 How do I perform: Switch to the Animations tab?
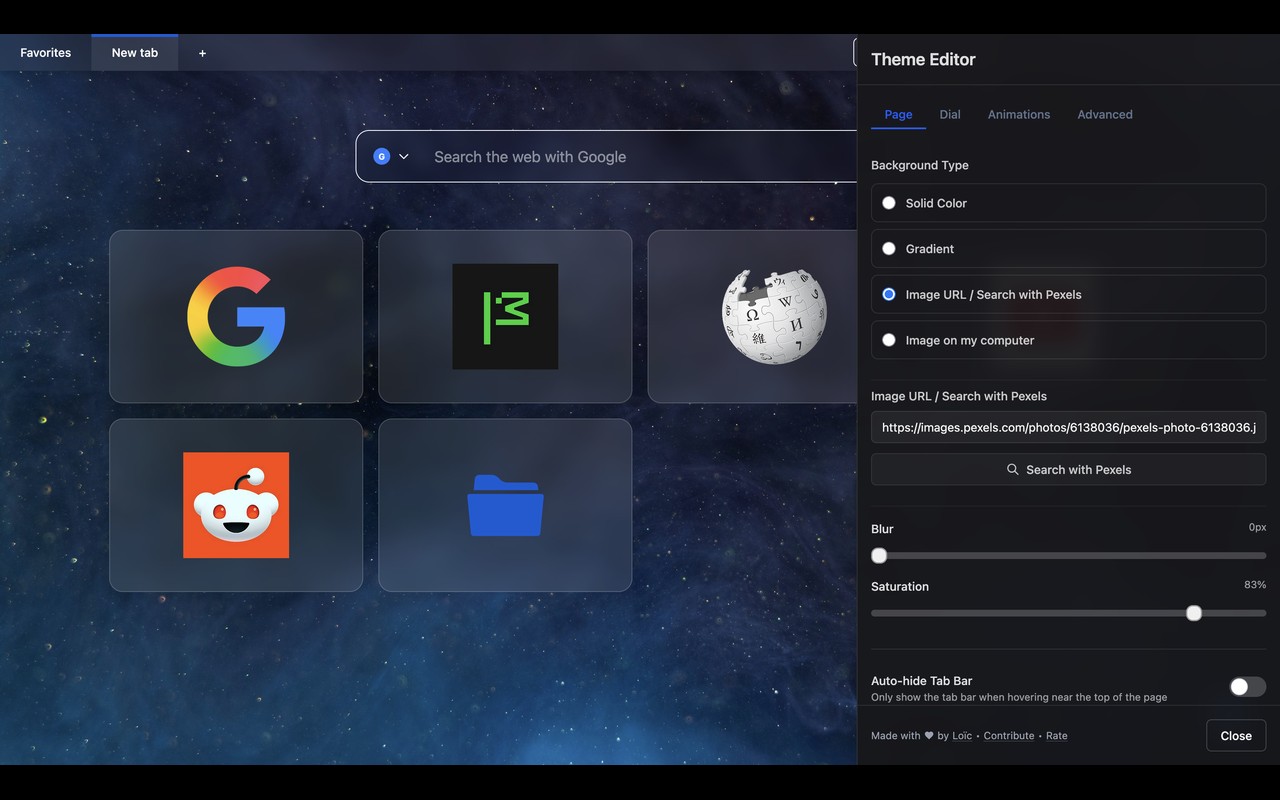[x=1019, y=114]
